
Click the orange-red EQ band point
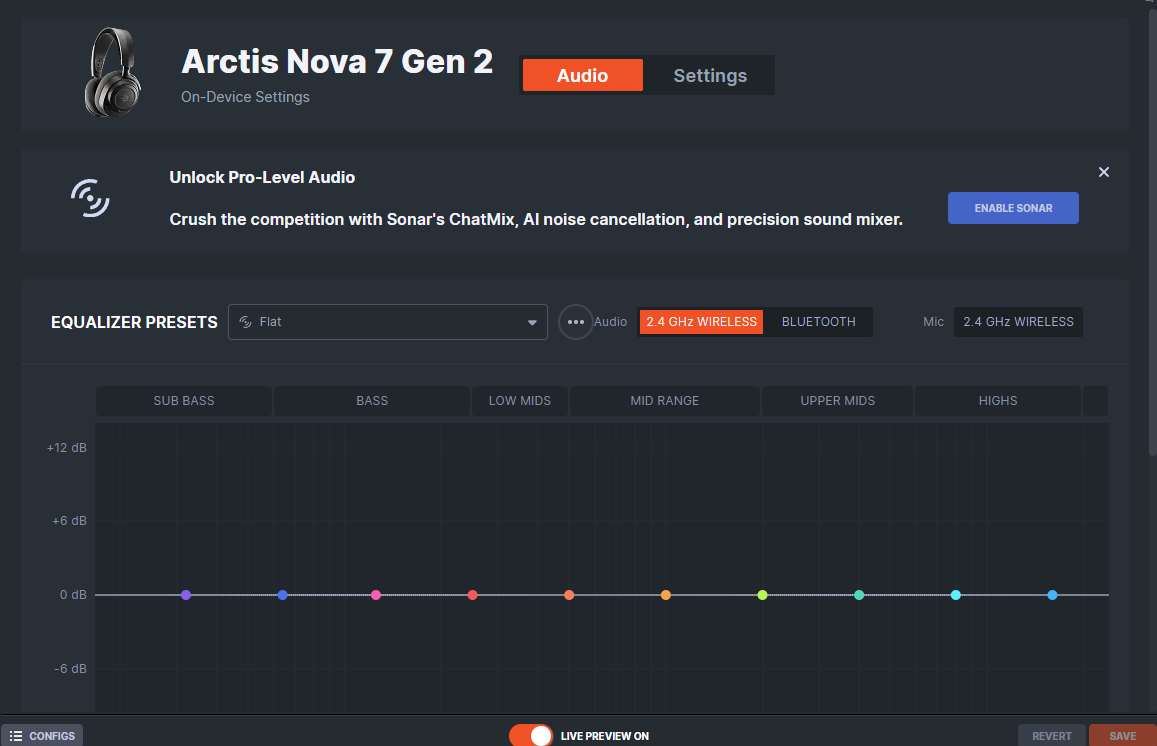tap(569, 595)
